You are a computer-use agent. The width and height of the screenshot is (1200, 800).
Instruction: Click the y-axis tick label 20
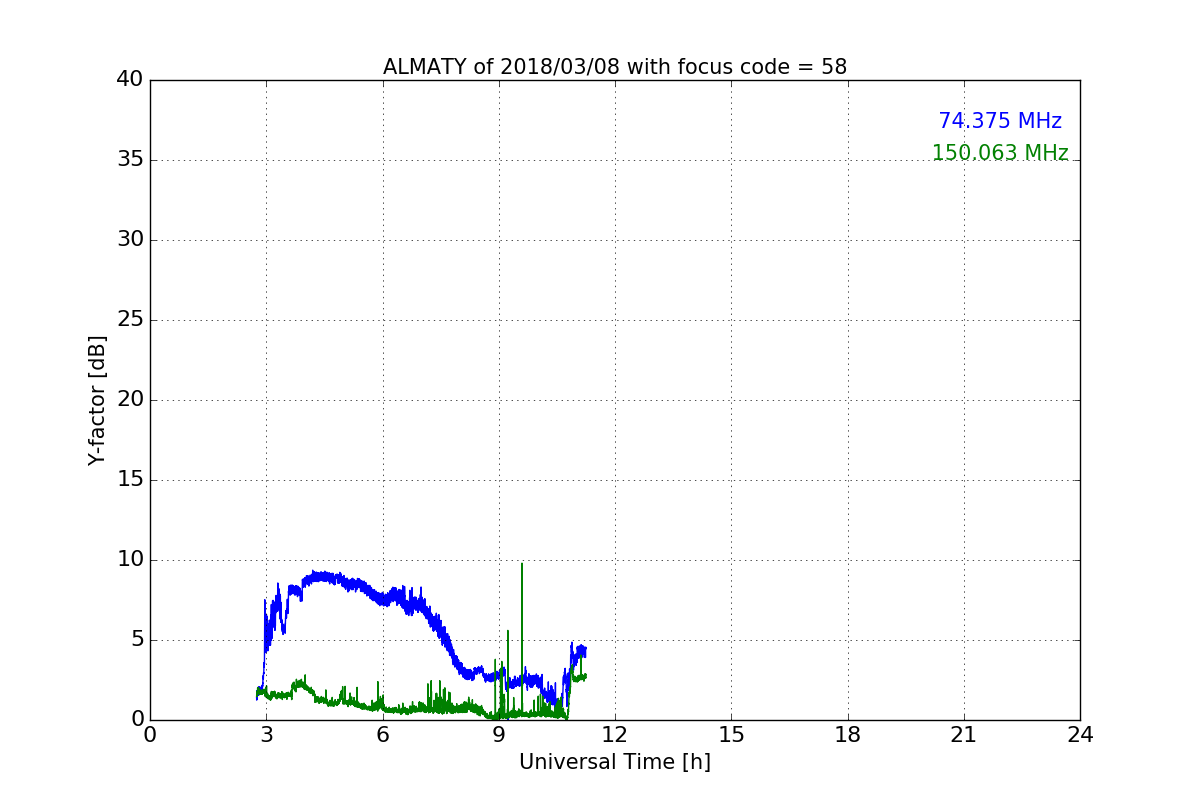pos(129,400)
